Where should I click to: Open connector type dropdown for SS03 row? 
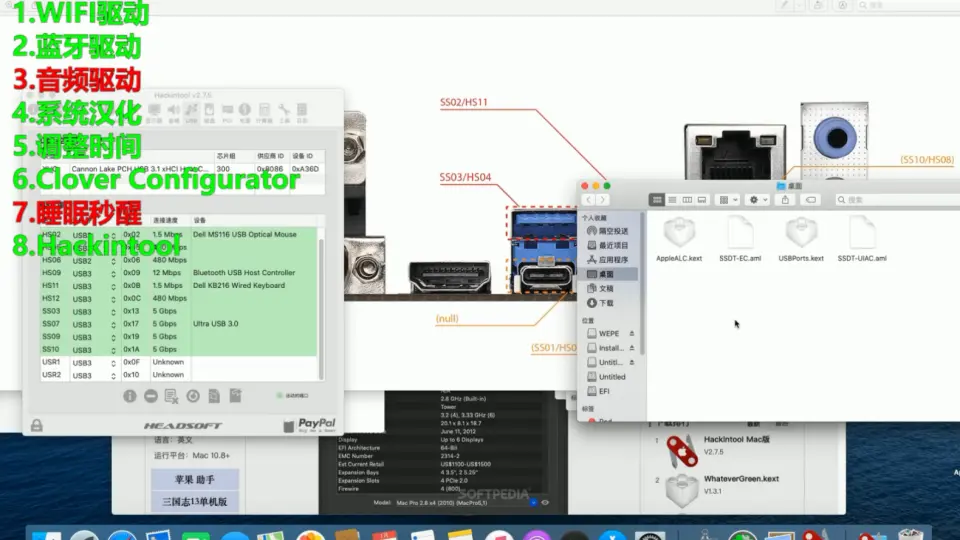point(113,312)
